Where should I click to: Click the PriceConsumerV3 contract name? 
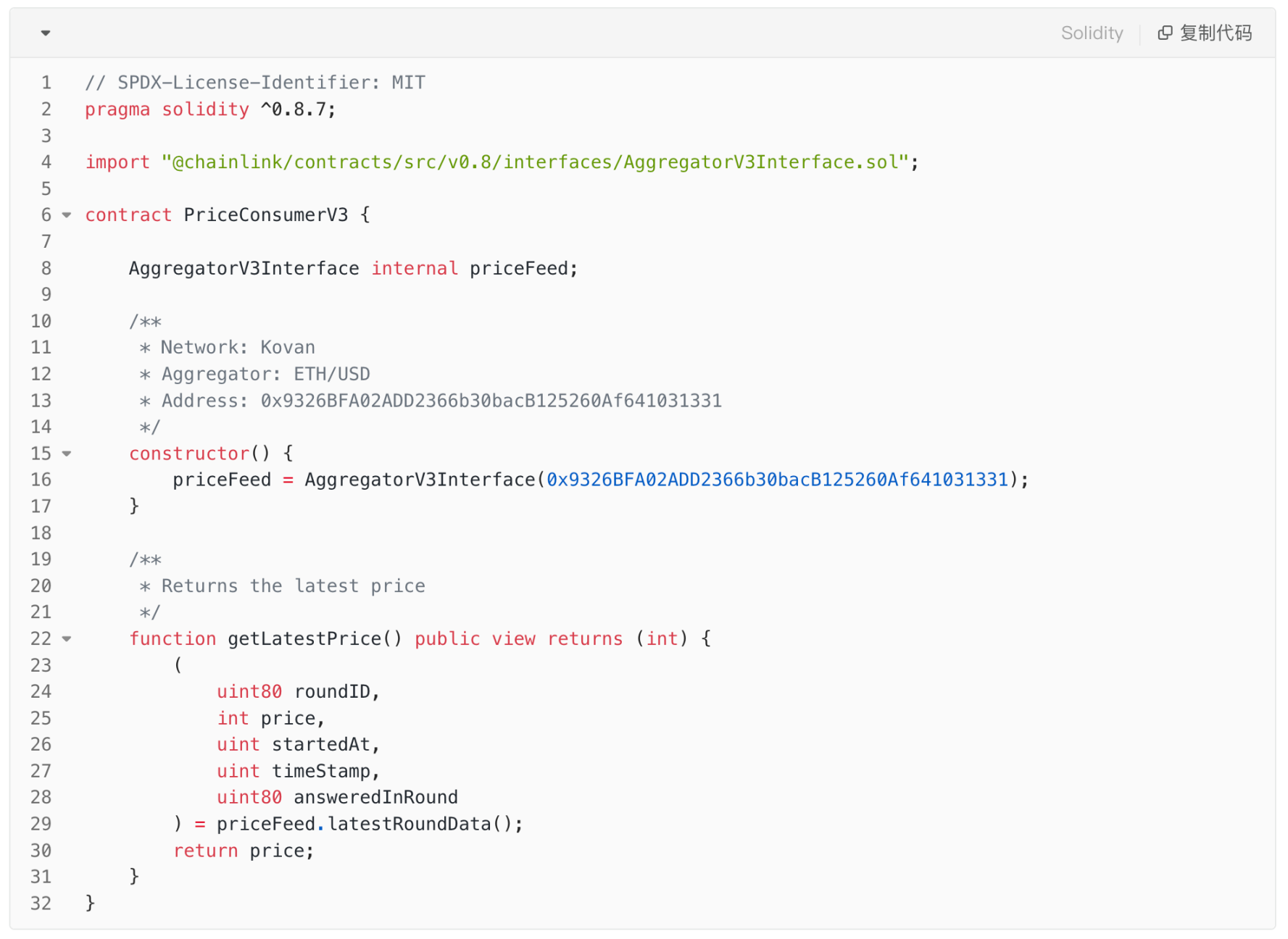point(266,215)
